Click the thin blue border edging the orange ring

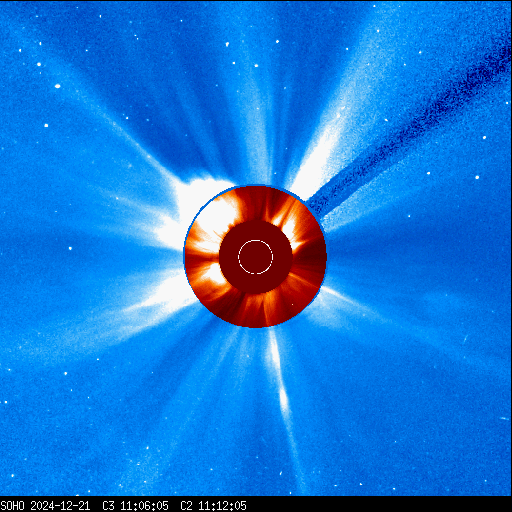(x=184, y=257)
